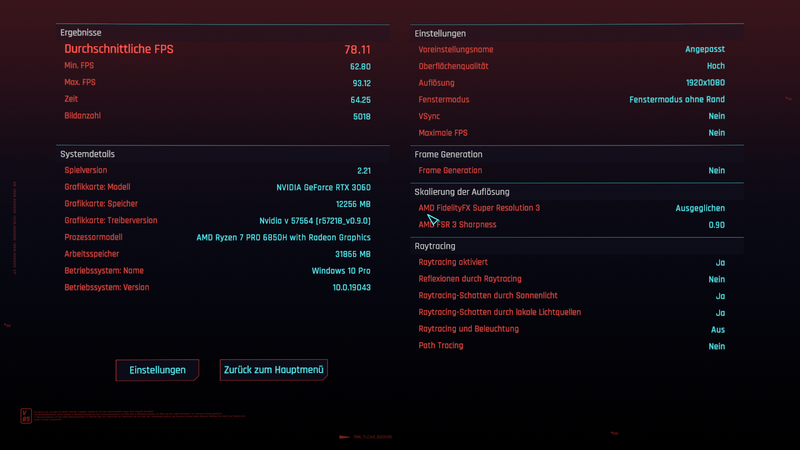The image size is (800, 450).
Task: Click Fenstermodus ohne Rand value
Action: (677, 99)
